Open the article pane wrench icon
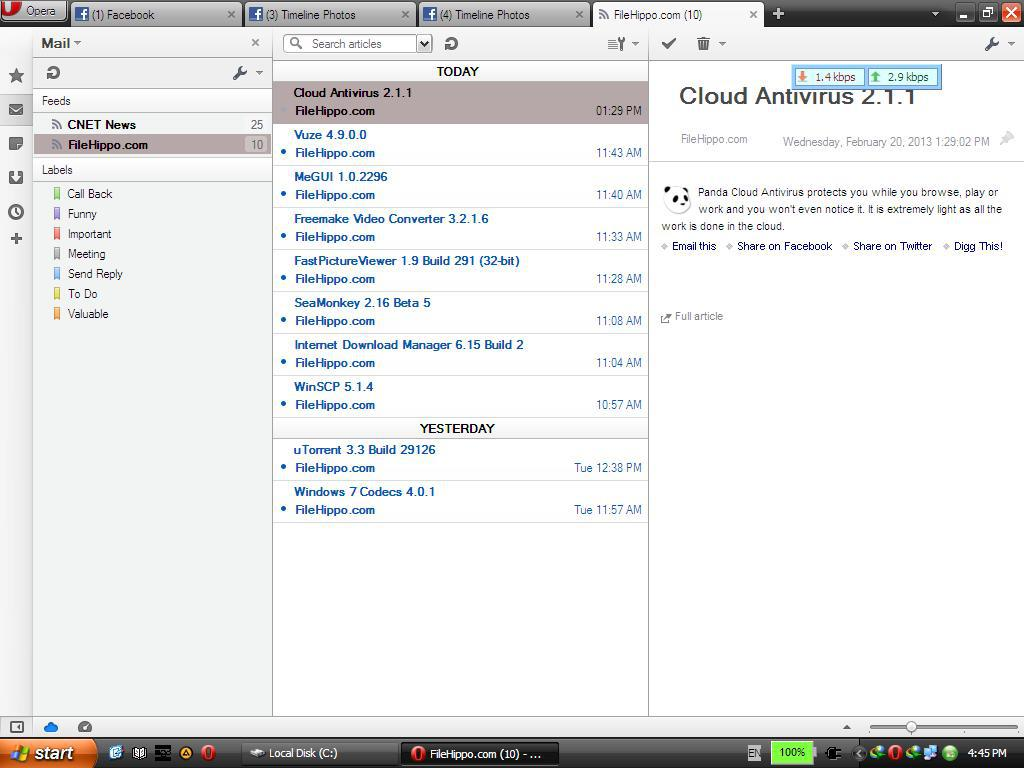Screen dimensions: 1024x768 (992, 44)
